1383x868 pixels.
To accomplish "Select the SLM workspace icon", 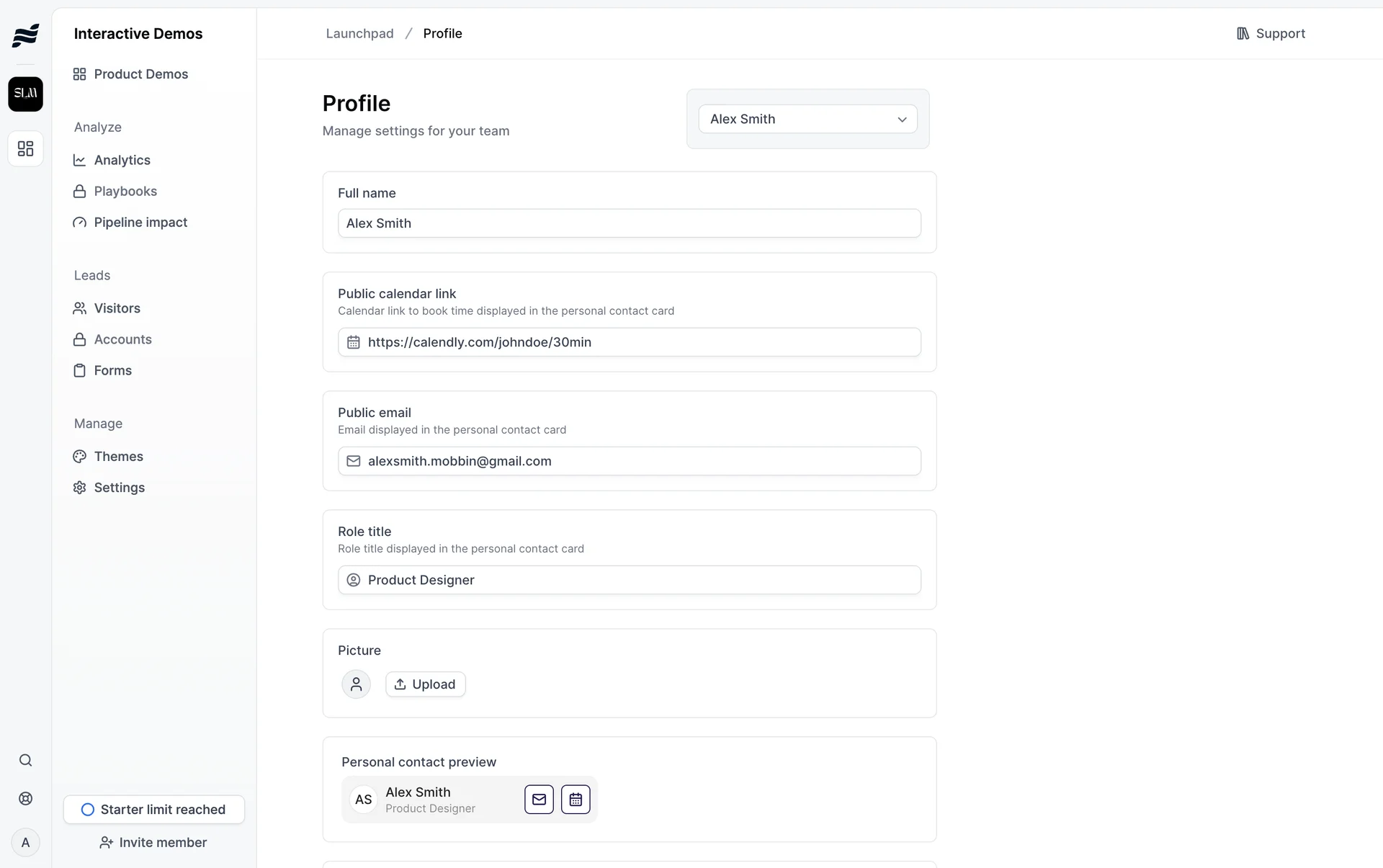I will click(25, 94).
